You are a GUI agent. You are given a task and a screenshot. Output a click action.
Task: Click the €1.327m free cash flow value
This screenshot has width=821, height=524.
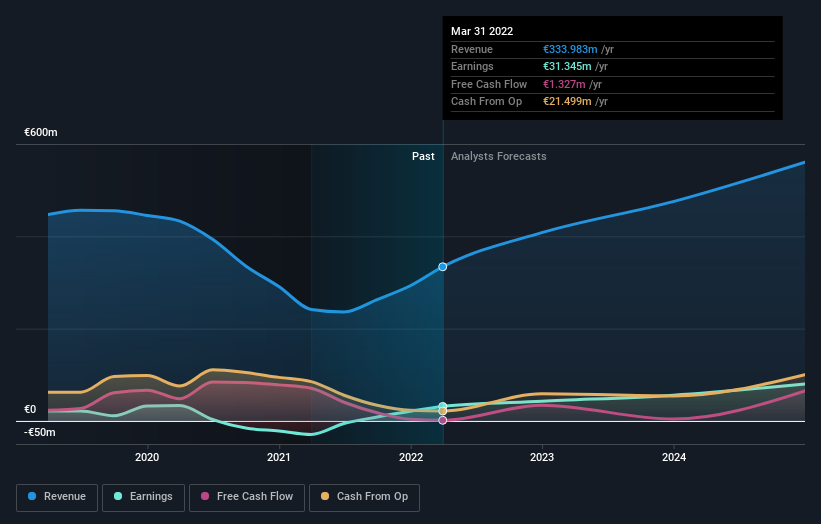(564, 84)
